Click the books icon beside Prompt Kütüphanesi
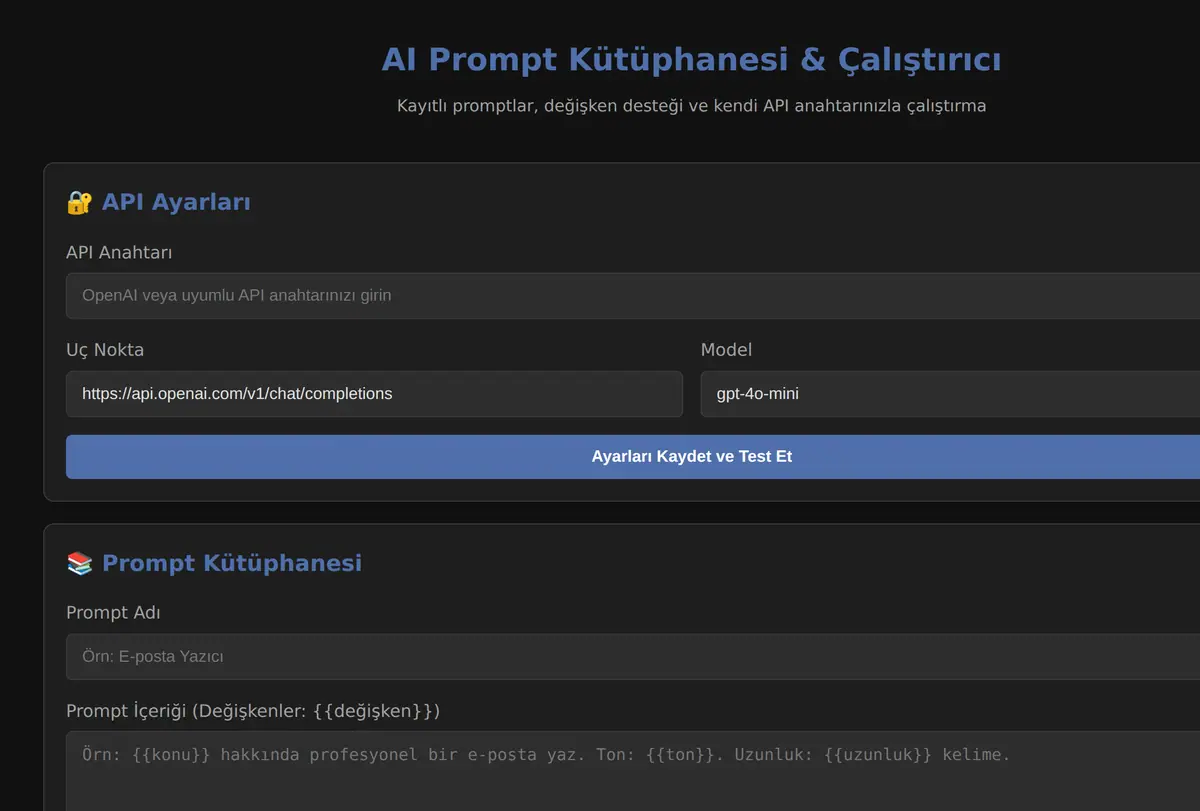 [x=79, y=563]
